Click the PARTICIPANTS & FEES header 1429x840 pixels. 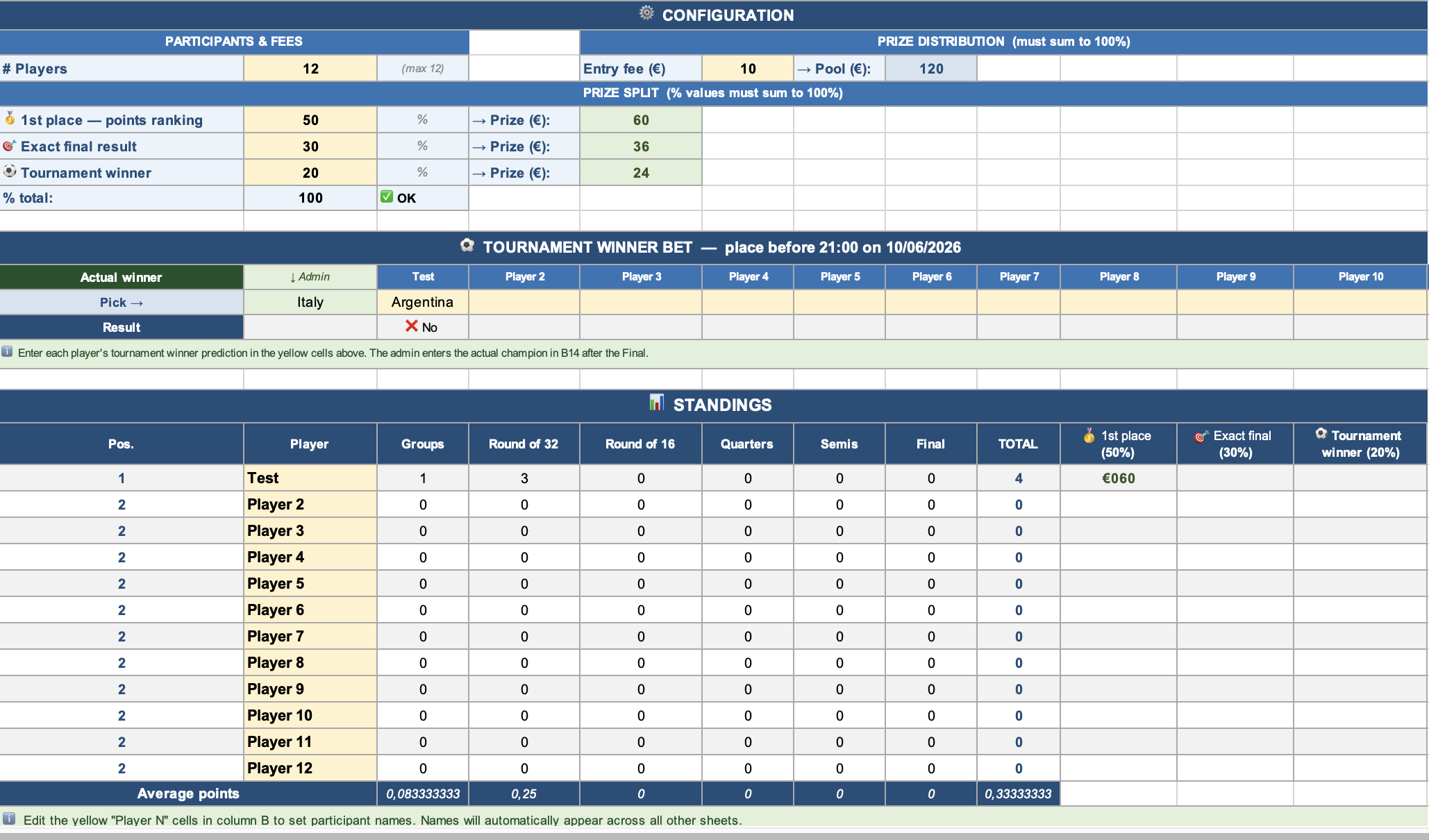click(234, 42)
